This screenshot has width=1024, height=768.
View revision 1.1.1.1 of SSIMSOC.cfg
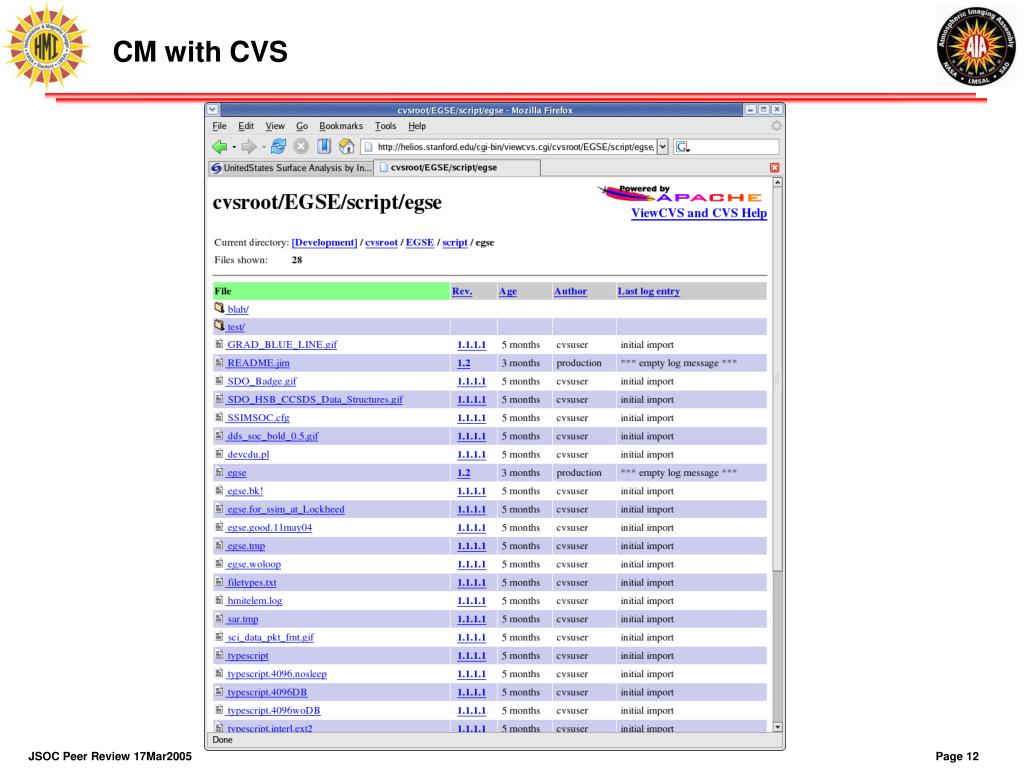point(472,417)
